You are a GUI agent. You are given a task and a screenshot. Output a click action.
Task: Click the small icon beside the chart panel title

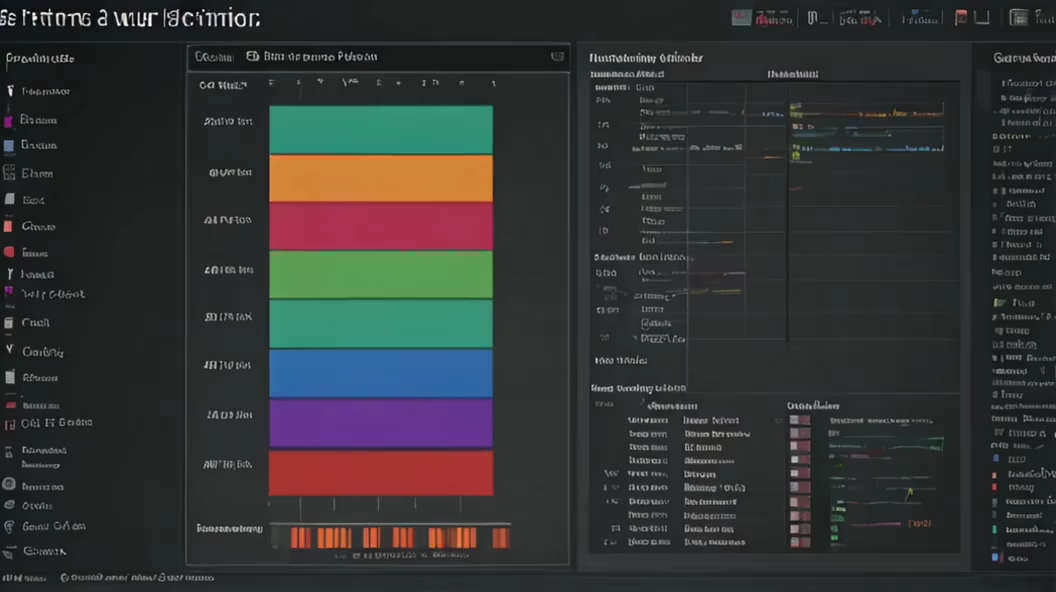tap(252, 57)
